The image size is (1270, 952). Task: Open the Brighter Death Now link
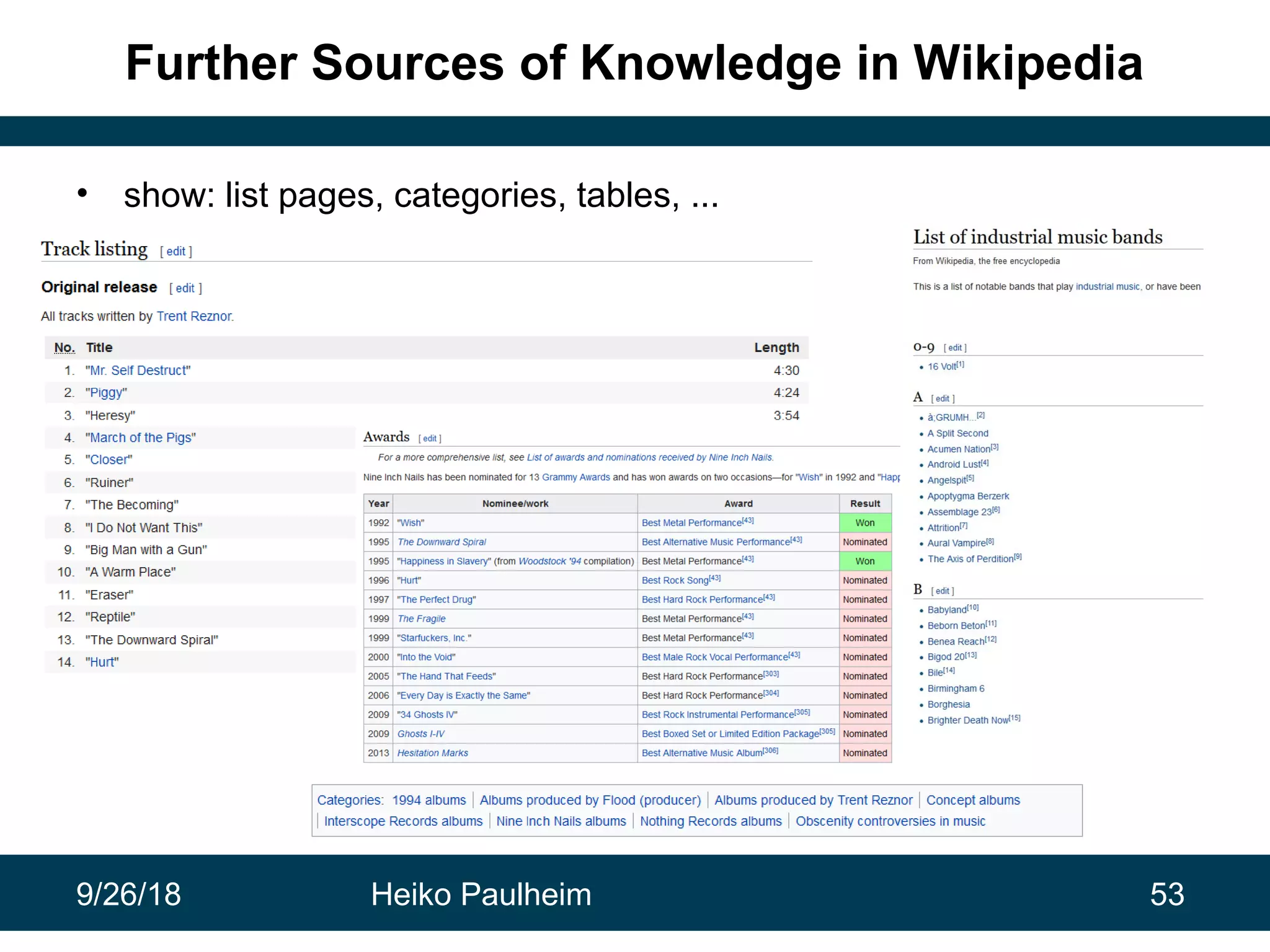(x=968, y=721)
